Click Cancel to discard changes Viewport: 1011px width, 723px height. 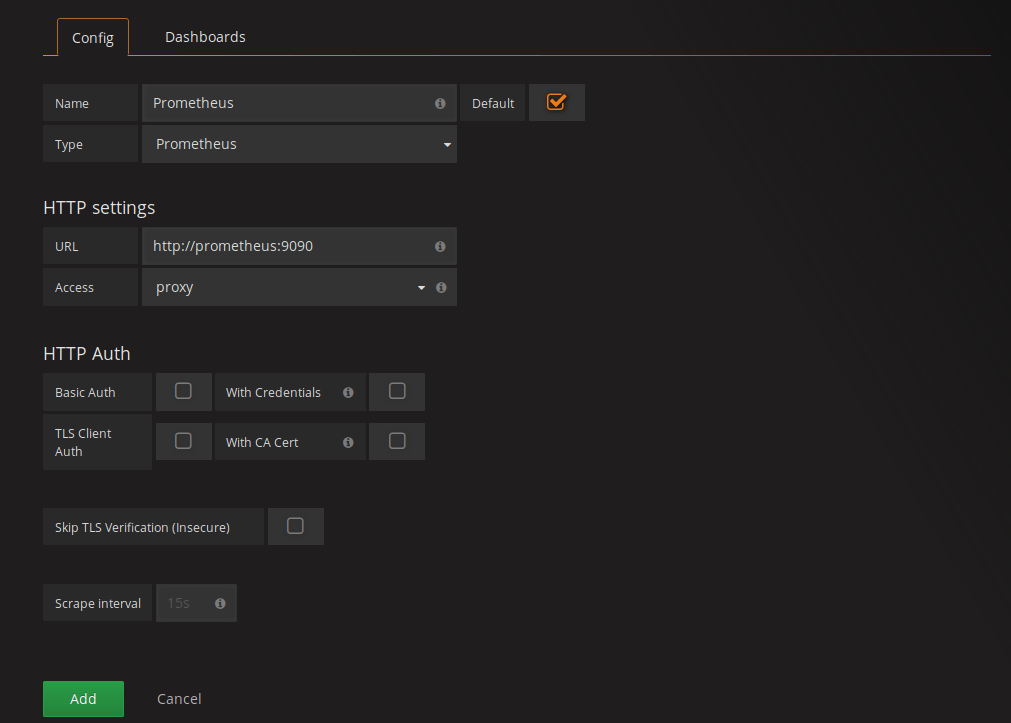[x=179, y=698]
